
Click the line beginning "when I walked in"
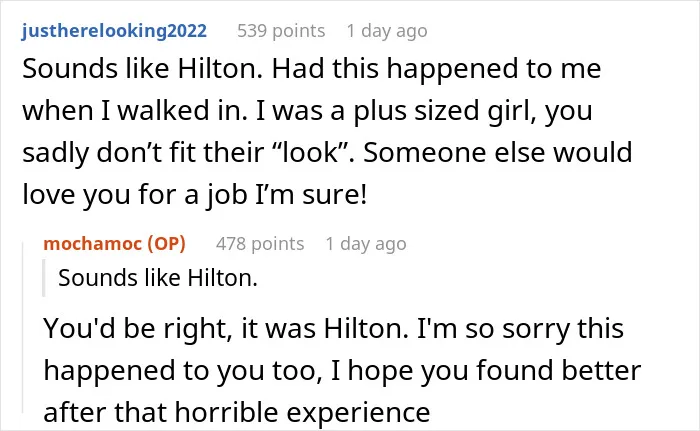(x=307, y=111)
